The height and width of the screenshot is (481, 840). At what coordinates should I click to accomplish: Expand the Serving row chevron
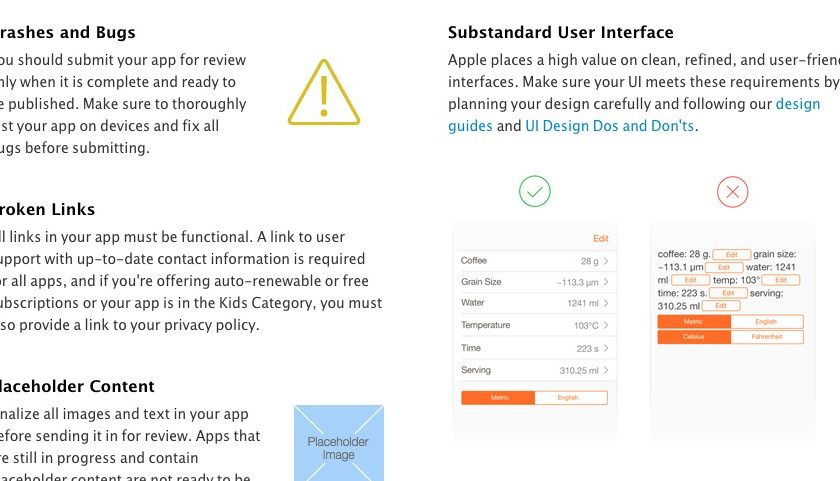pyautogui.click(x=606, y=371)
